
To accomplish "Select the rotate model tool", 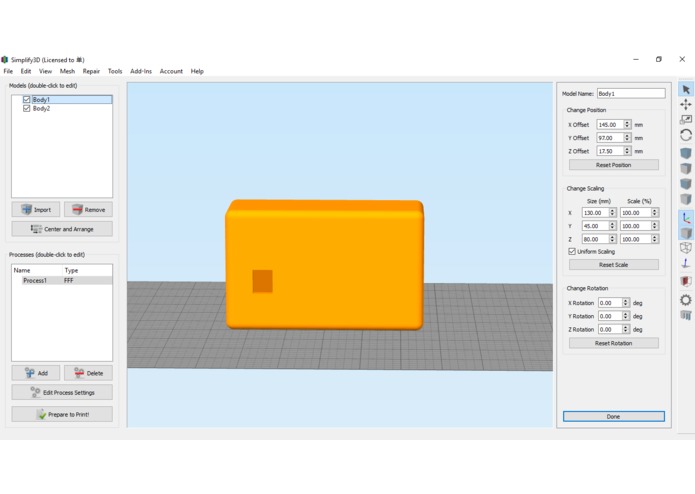I will tap(686, 135).
